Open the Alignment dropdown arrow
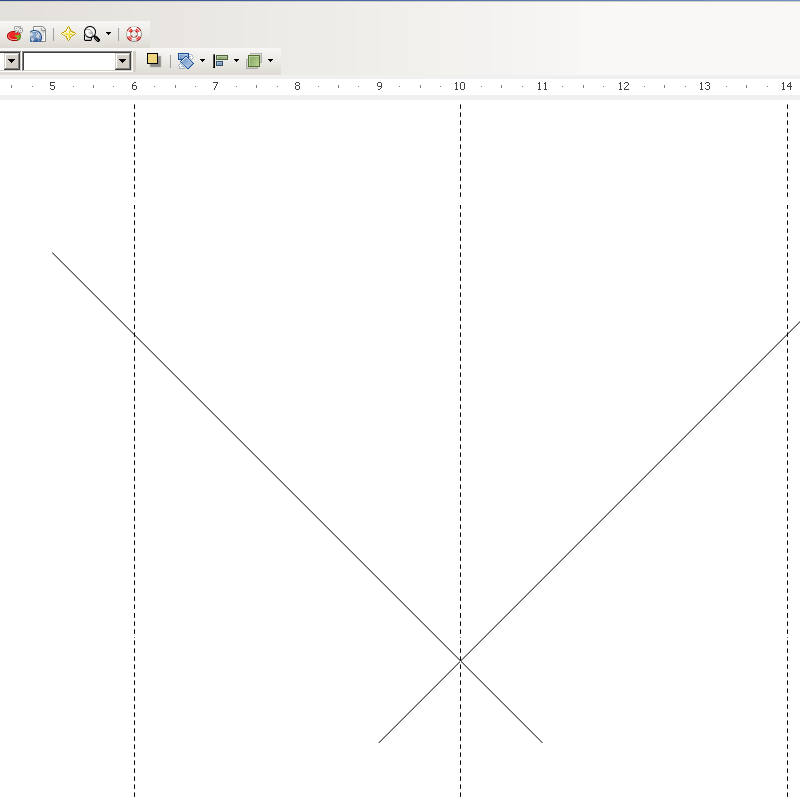Image resolution: width=800 pixels, height=800 pixels. pyautogui.click(x=236, y=61)
